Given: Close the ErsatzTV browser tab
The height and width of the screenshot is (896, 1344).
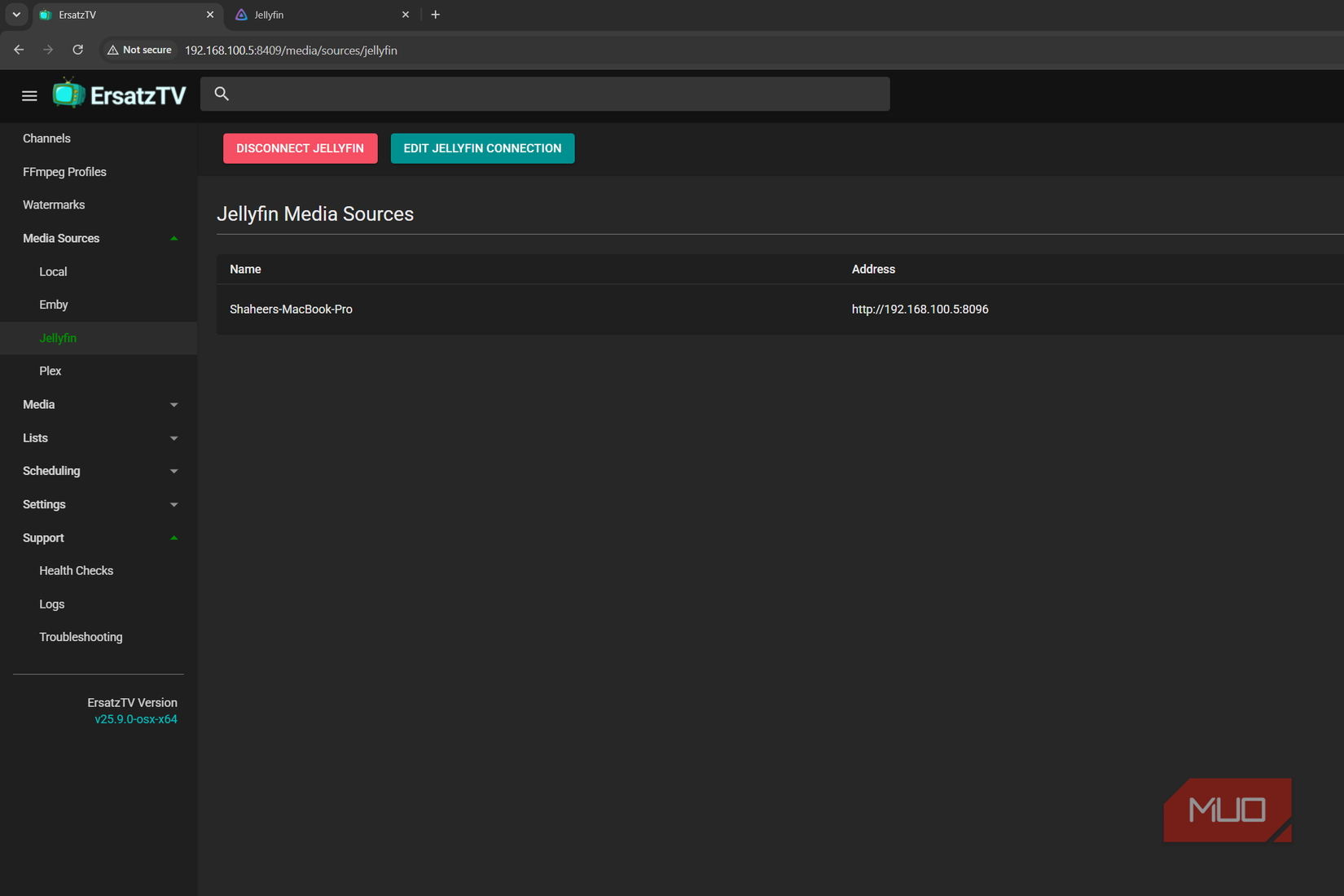Looking at the screenshot, I should click(x=210, y=15).
